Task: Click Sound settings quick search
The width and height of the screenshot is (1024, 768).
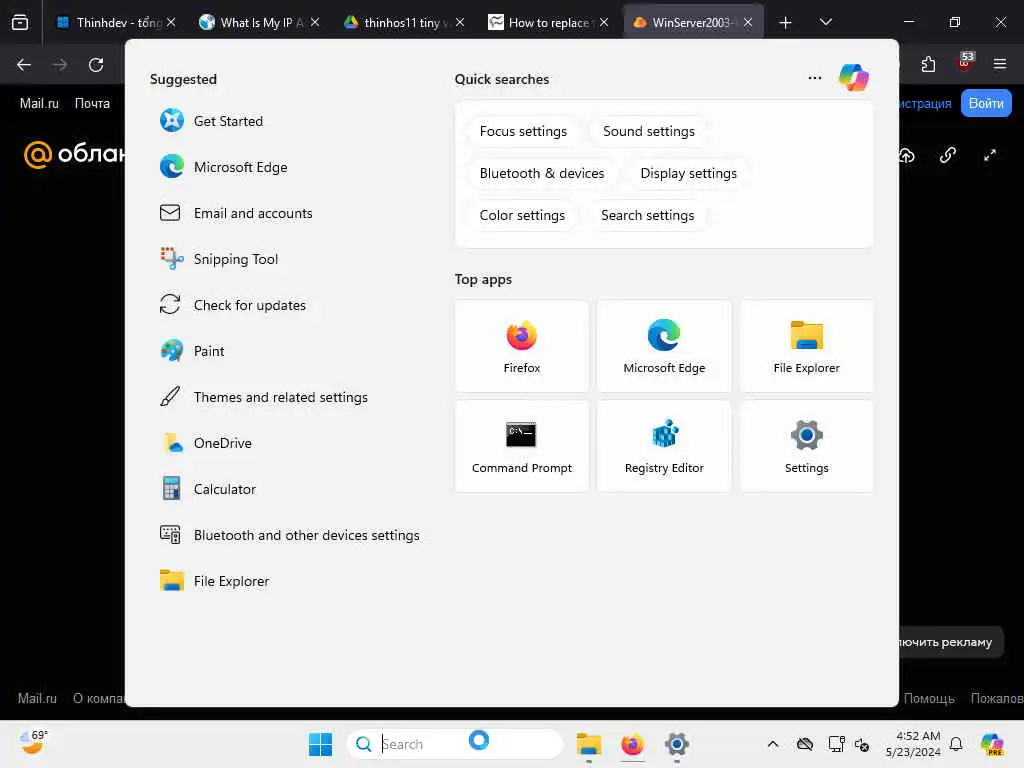Action: 648,131
